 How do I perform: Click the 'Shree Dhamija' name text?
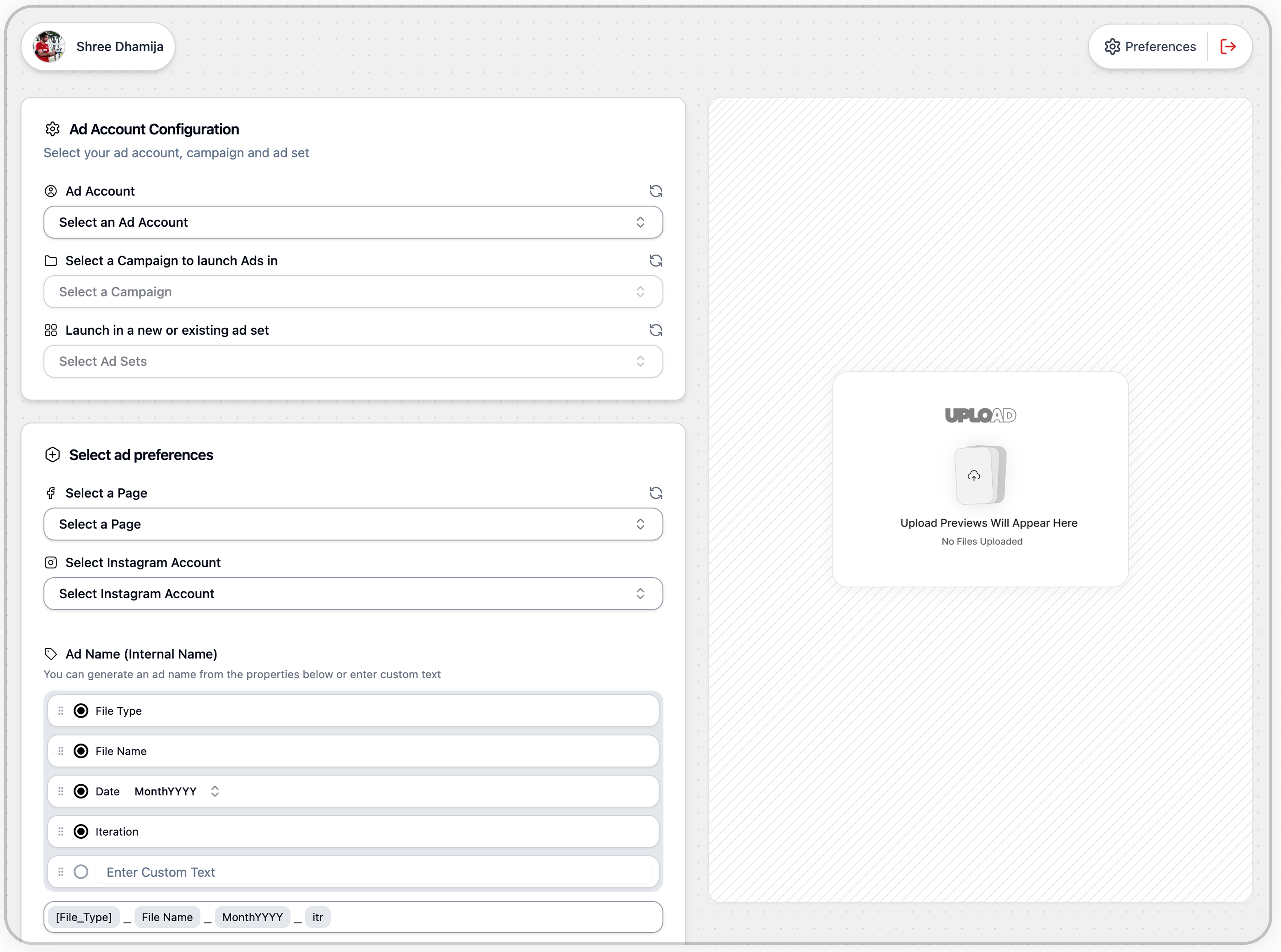(120, 47)
